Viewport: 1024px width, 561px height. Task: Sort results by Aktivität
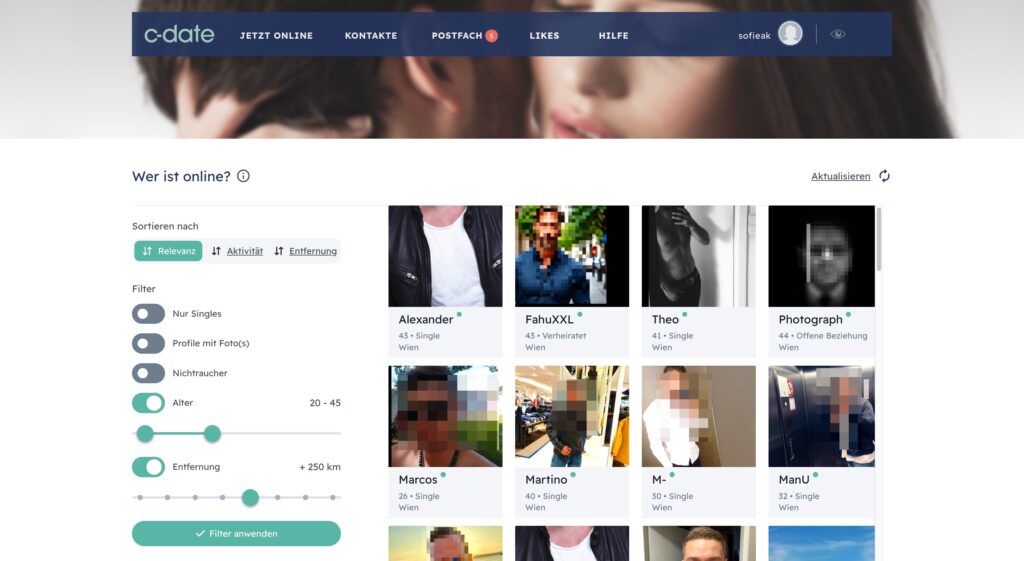pos(237,251)
